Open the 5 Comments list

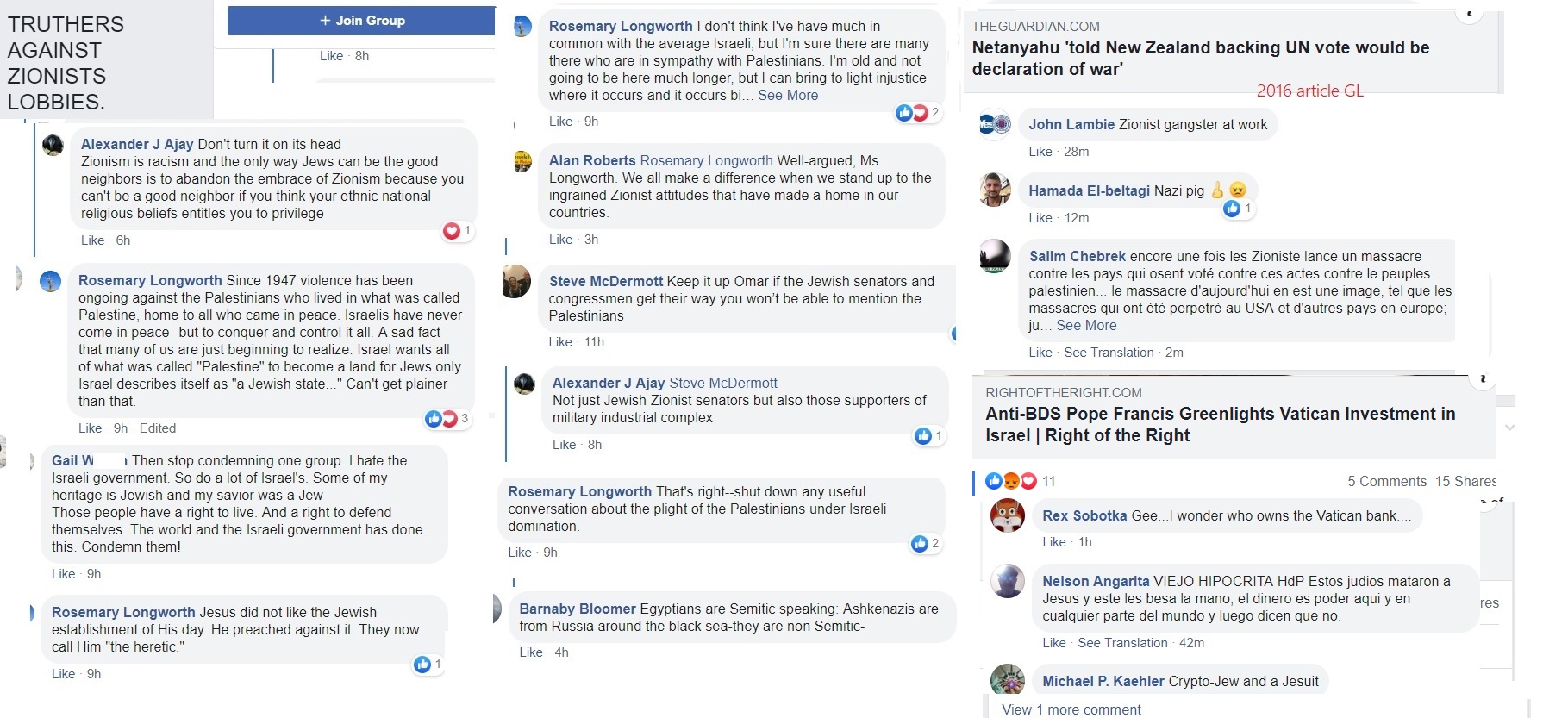pos(1387,482)
